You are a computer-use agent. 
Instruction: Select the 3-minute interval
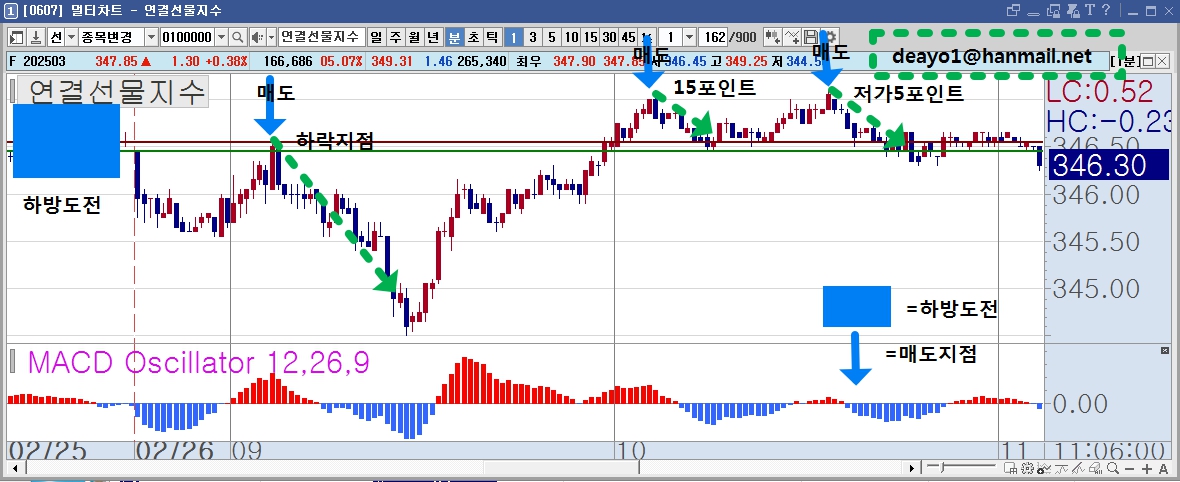[533, 37]
